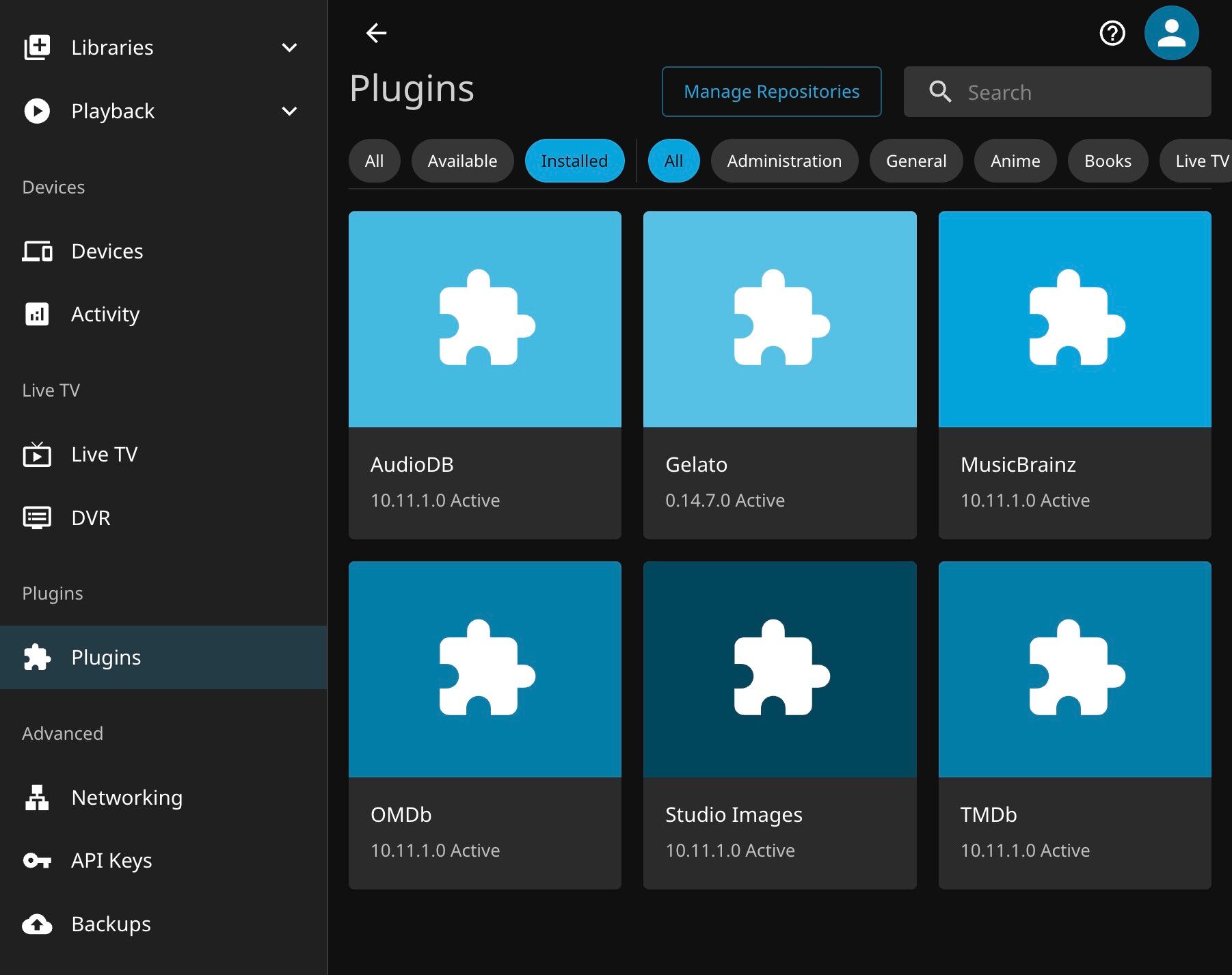
Task: Filter by General category
Action: tap(916, 161)
